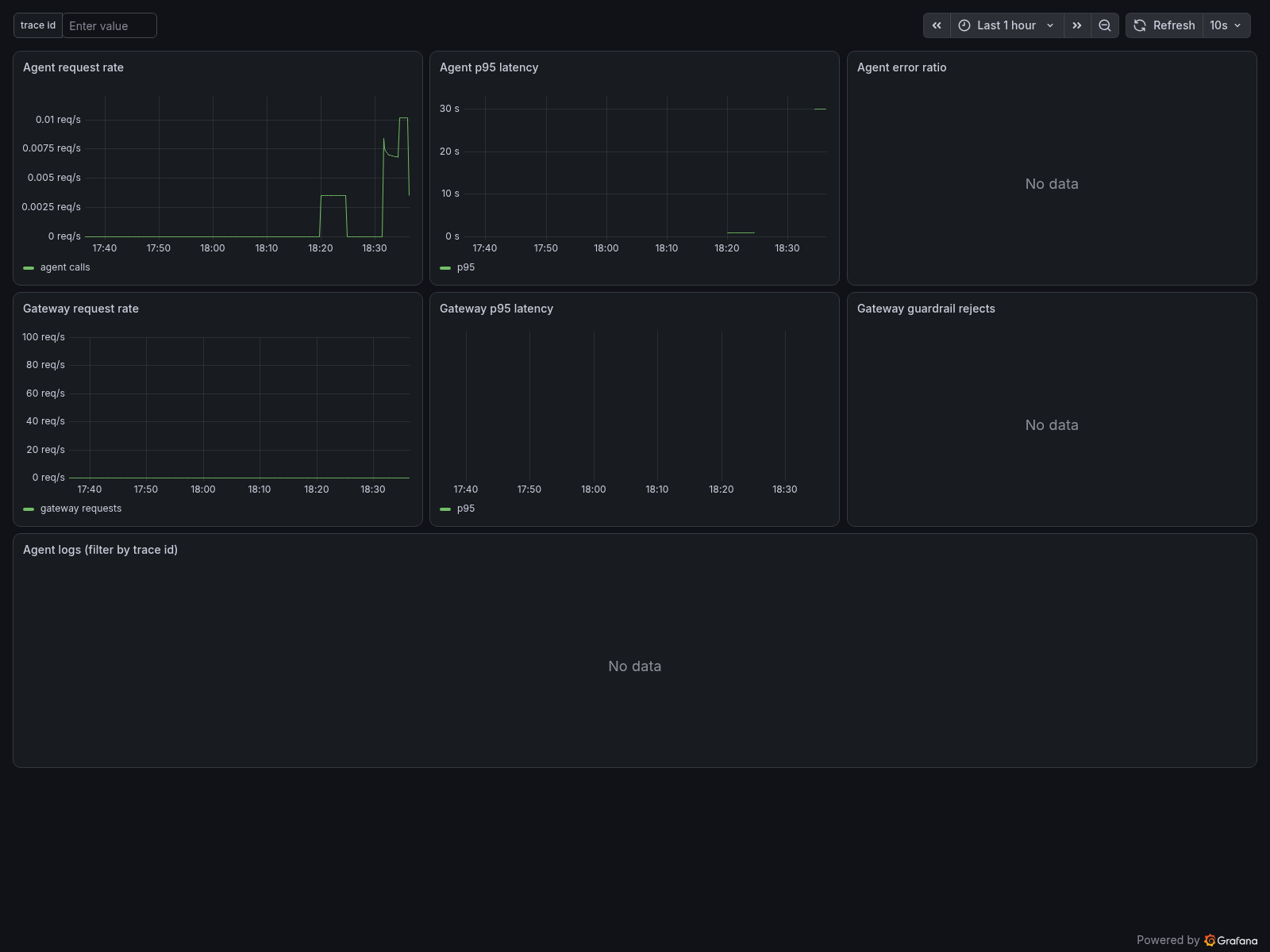Zoom out time range with magnifier icon
The width and height of the screenshot is (1270, 952).
coord(1105,25)
